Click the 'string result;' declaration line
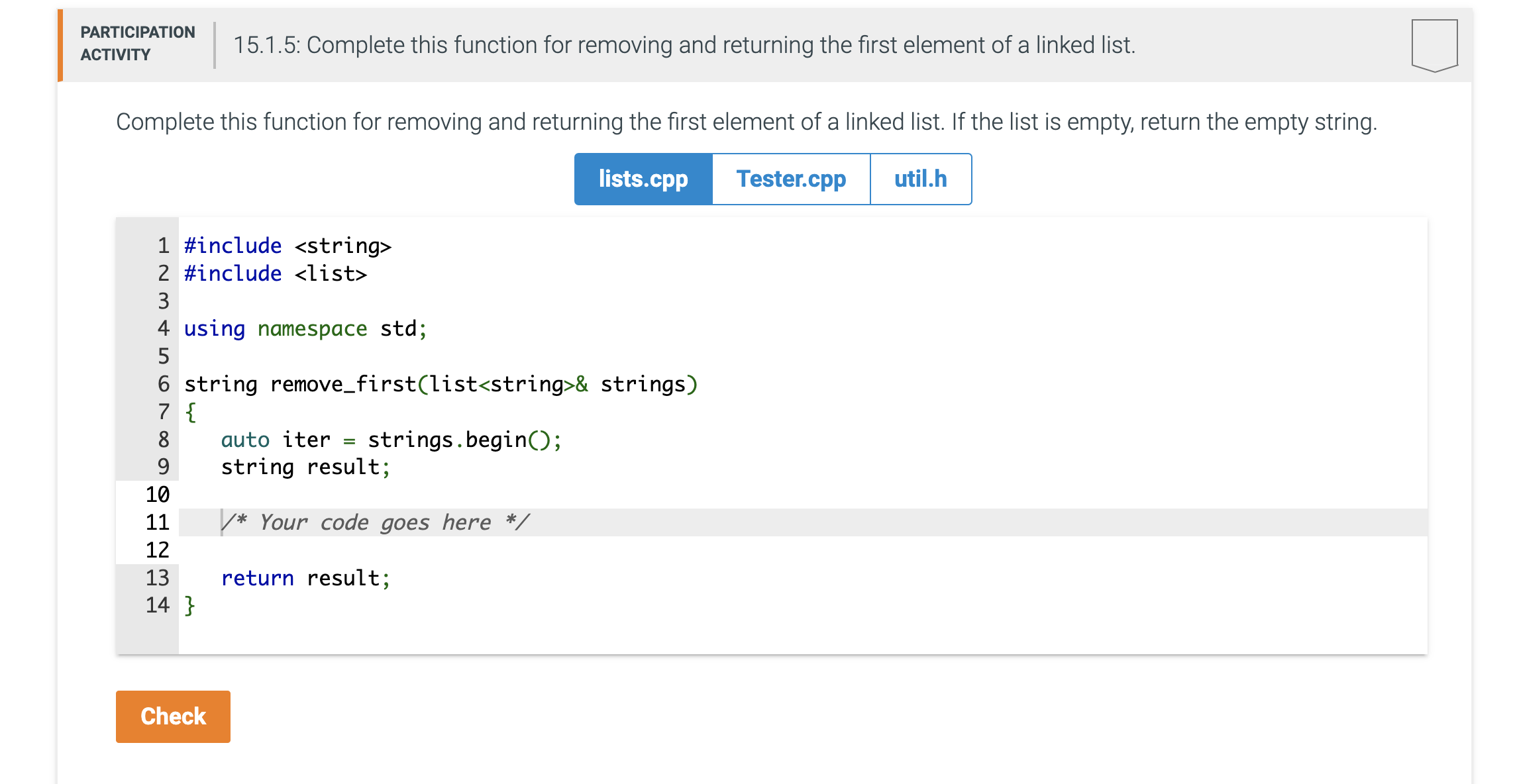This screenshot has width=1513, height=784. [306, 467]
